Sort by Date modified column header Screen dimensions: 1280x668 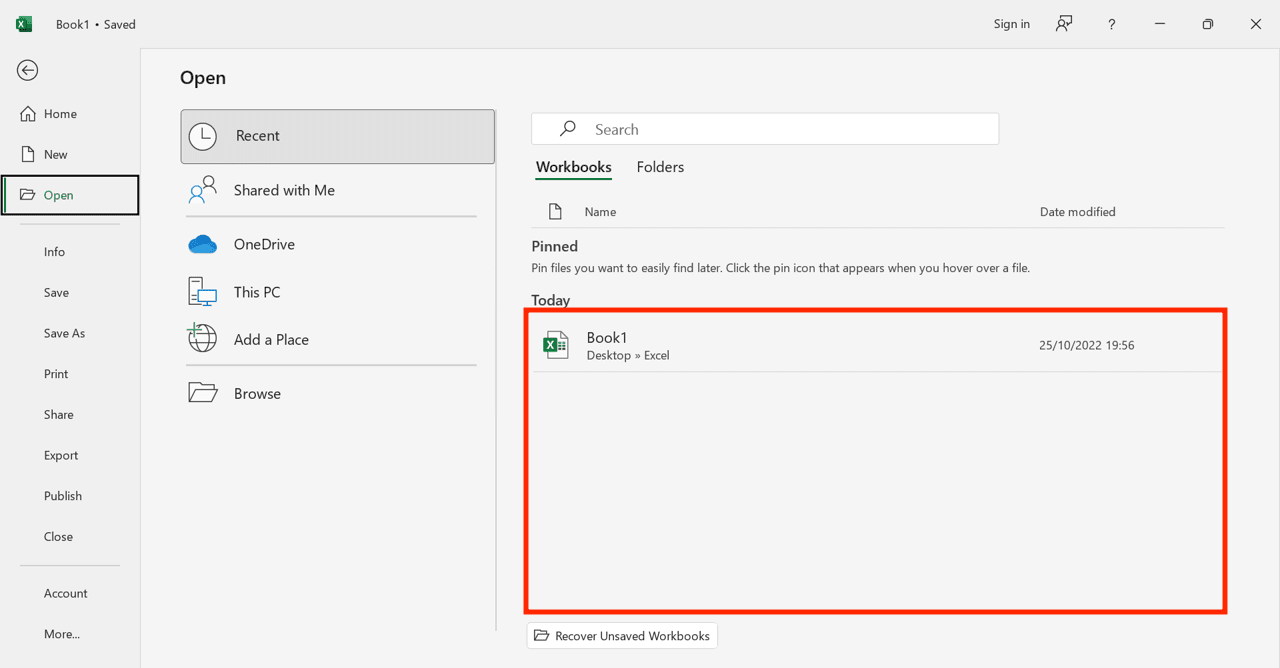click(1077, 212)
